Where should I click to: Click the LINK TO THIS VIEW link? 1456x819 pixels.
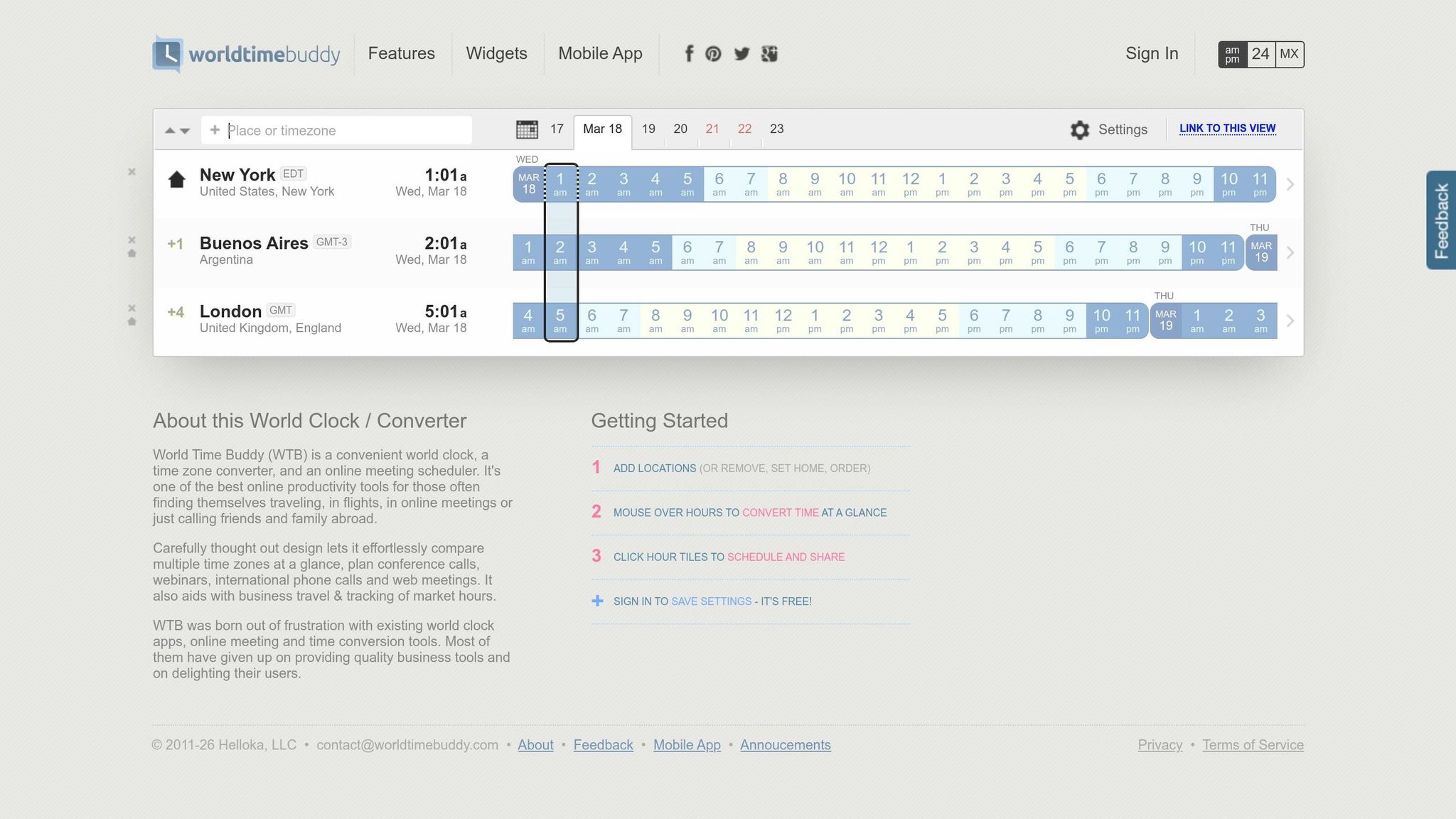(x=1227, y=129)
